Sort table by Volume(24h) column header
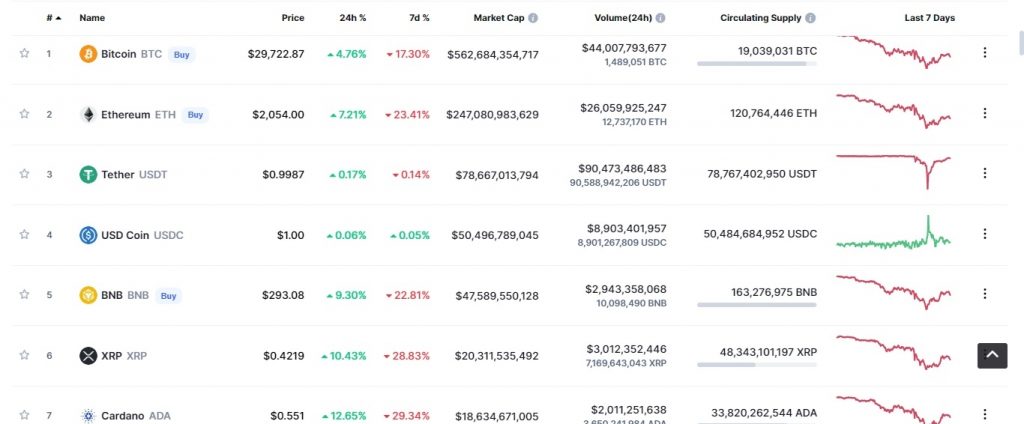Viewport: 1024px width, 424px height. (623, 18)
